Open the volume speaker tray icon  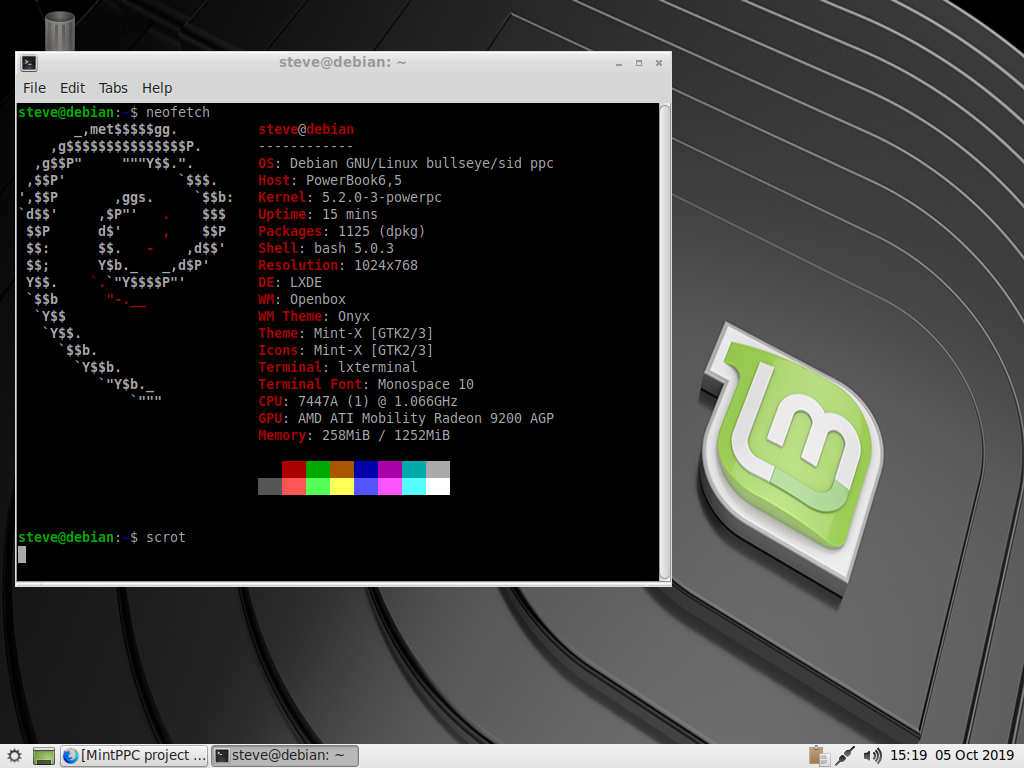(872, 756)
